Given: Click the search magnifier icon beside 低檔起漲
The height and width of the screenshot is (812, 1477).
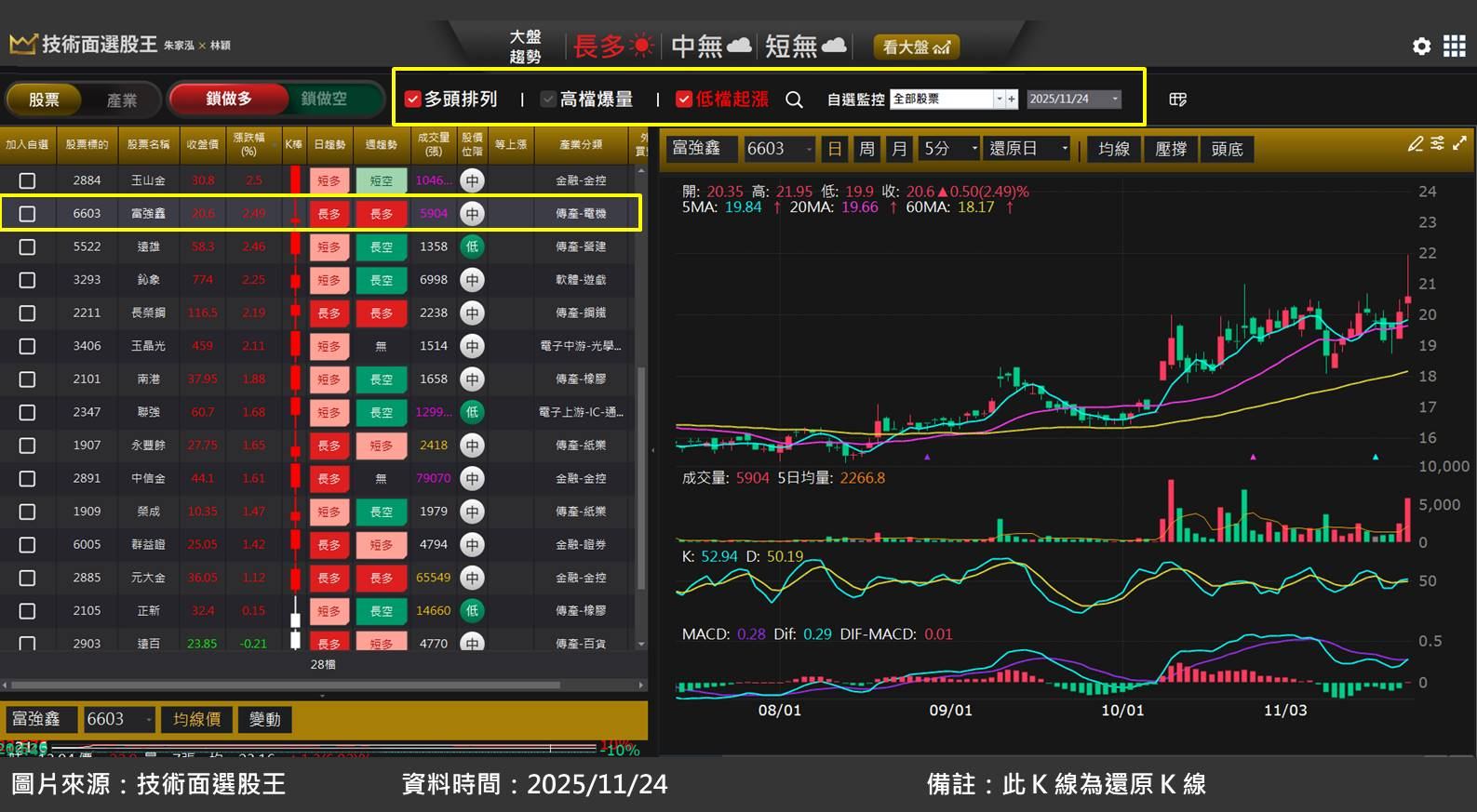Looking at the screenshot, I should (x=794, y=100).
